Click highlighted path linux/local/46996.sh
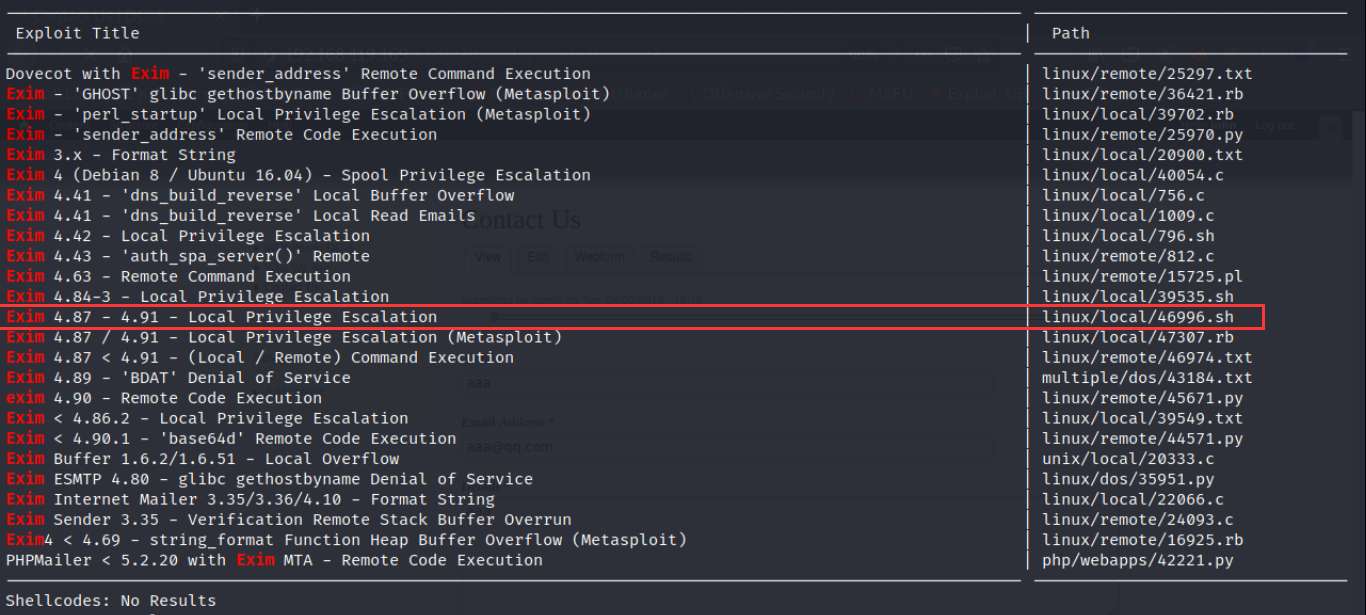1366x615 pixels. [x=1138, y=317]
